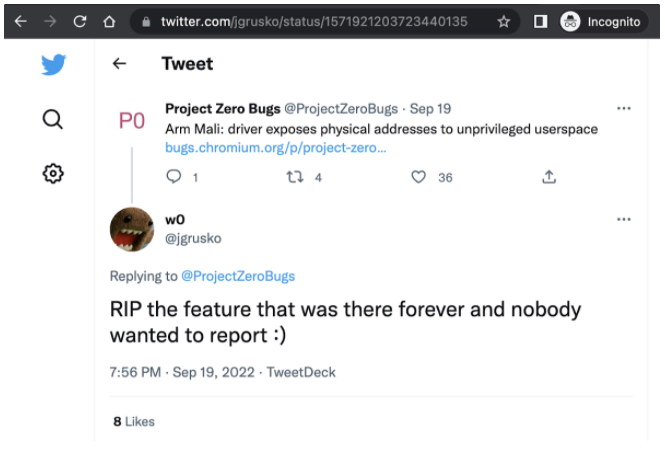View the 8 Likes list
This screenshot has width=665, height=449.
pos(134,422)
